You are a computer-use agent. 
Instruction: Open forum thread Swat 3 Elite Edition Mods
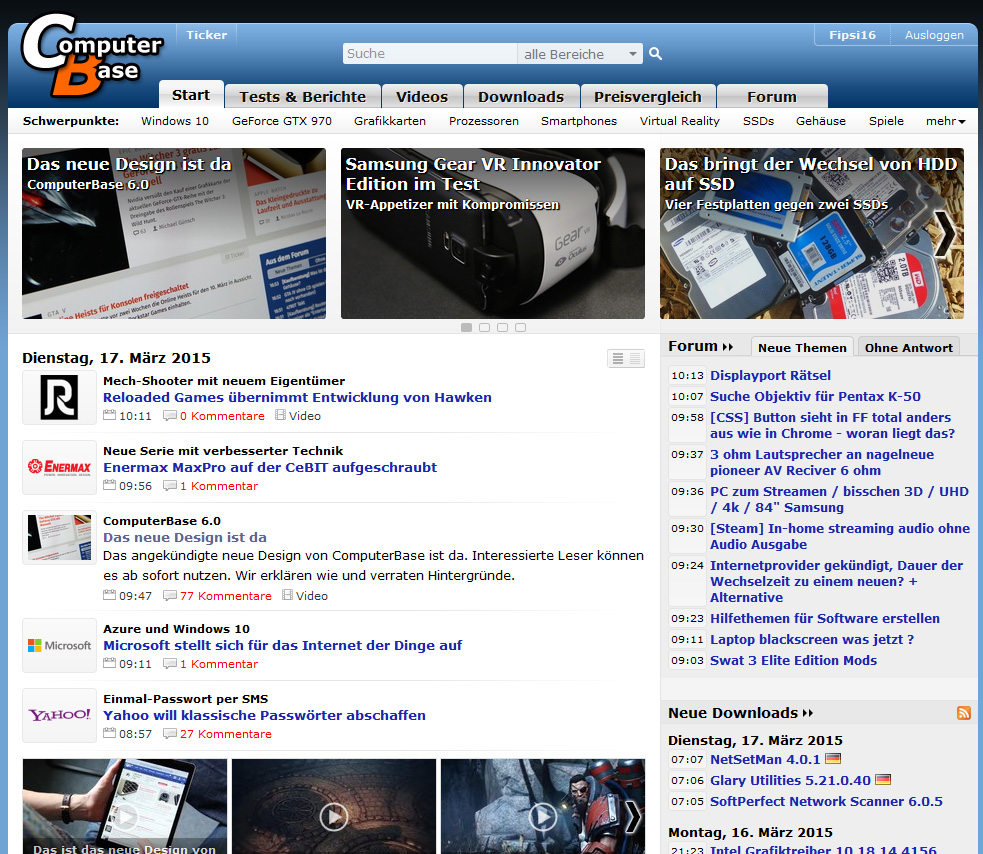tap(793, 661)
